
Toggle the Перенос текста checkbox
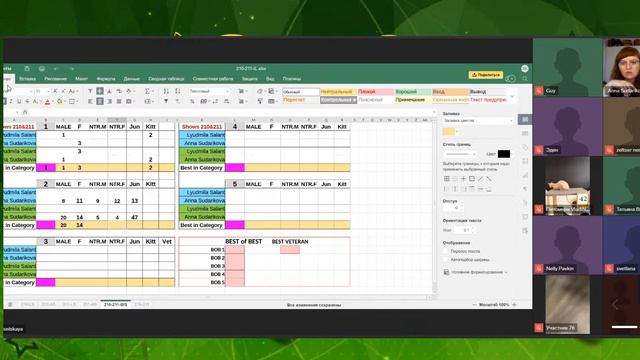tap(446, 251)
